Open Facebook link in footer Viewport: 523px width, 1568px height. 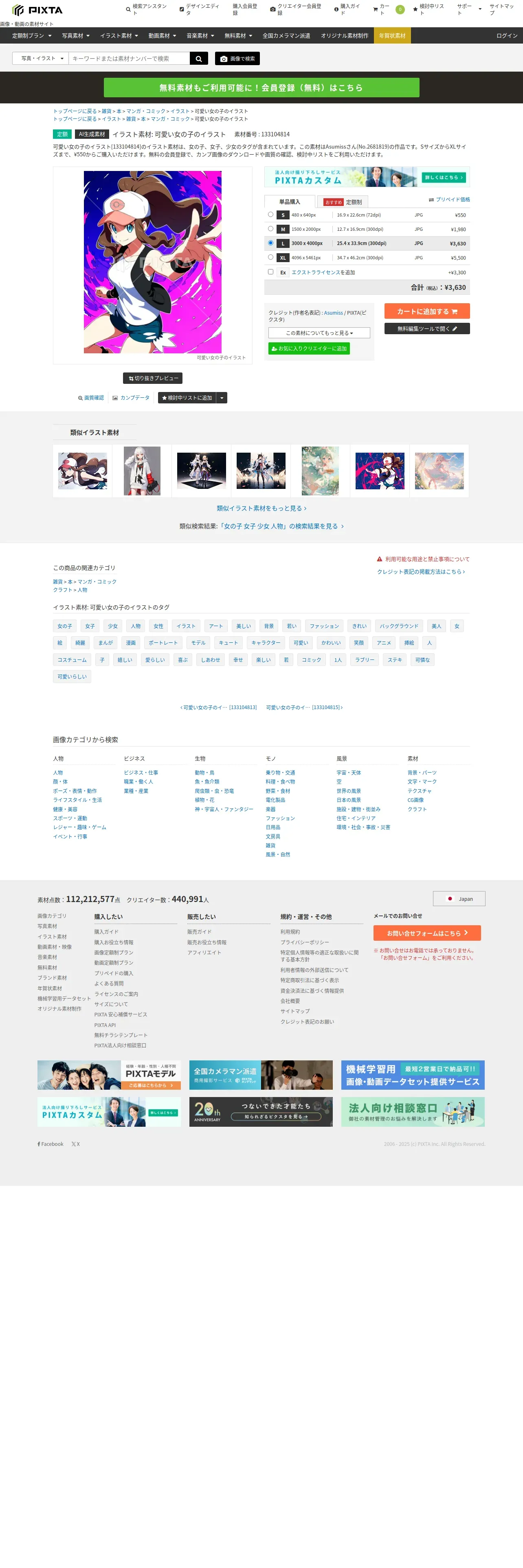(51, 1144)
